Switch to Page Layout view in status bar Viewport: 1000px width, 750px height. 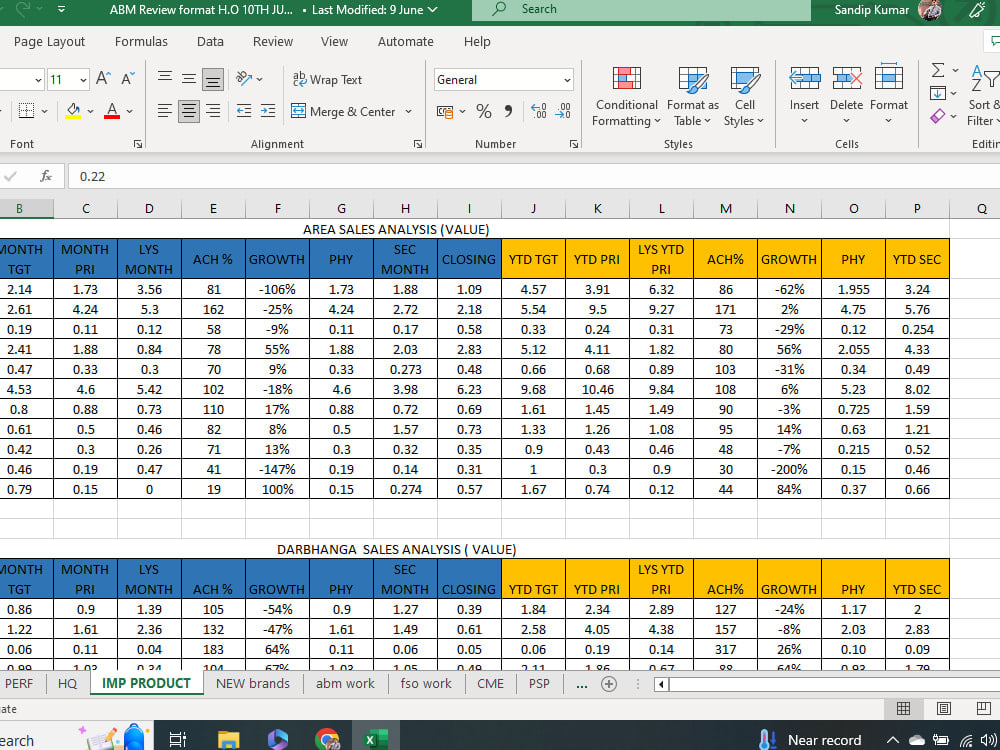pyautogui.click(x=943, y=708)
